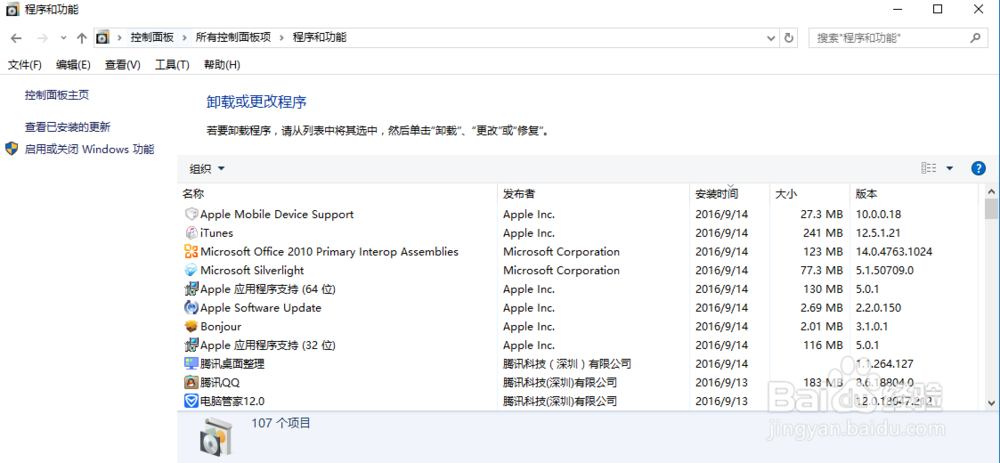The width and height of the screenshot is (1000, 463).
Task: Click 程序和功能 in the breadcrumb
Action: 320,38
